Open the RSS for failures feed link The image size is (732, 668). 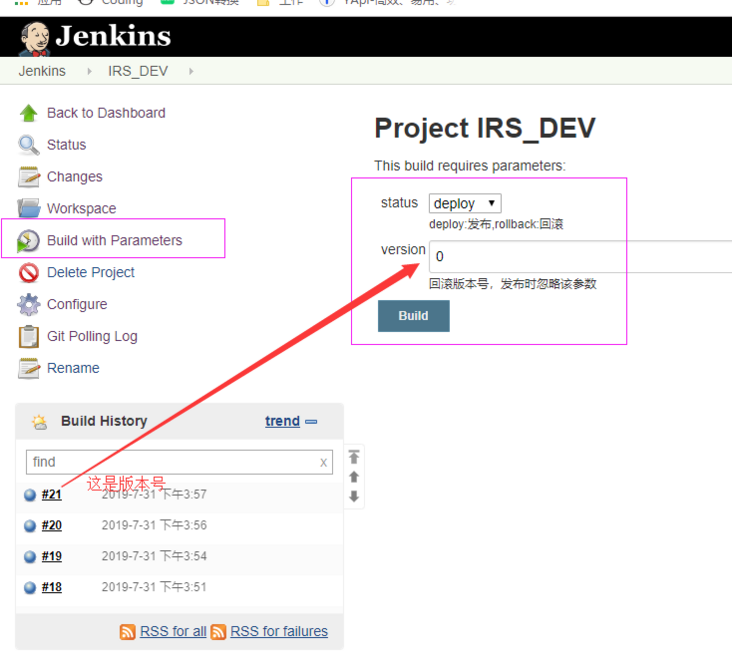tap(279, 631)
